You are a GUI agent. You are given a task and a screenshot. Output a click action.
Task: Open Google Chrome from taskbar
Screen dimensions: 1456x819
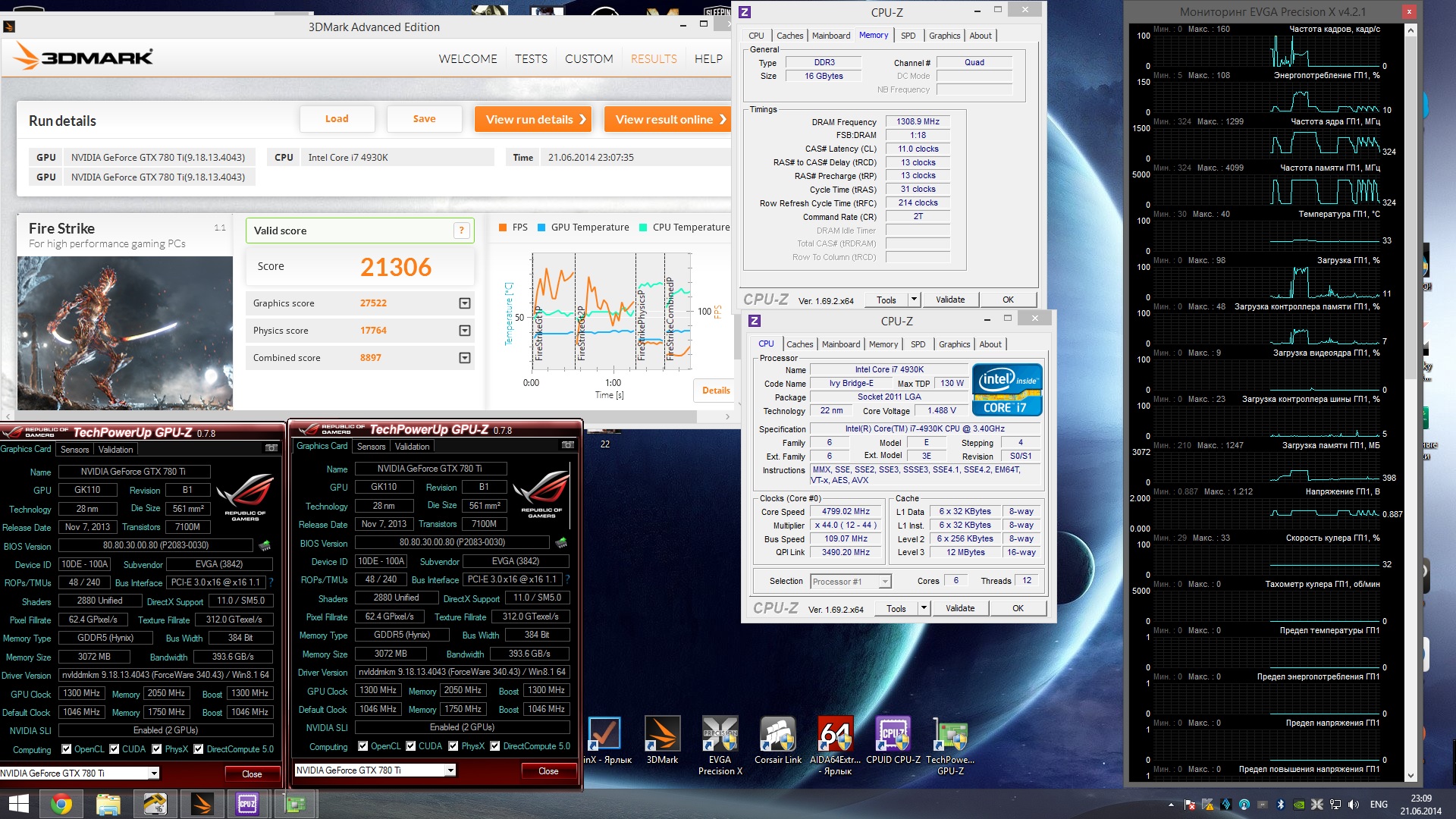coord(61,804)
